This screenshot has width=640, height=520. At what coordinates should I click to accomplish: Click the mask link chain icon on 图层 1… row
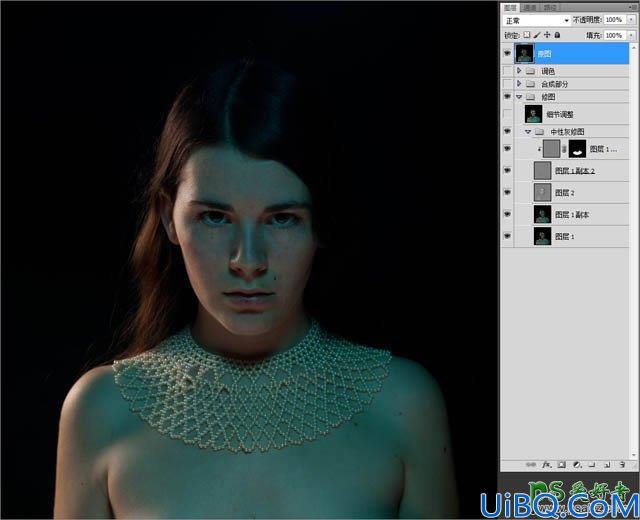(x=564, y=149)
